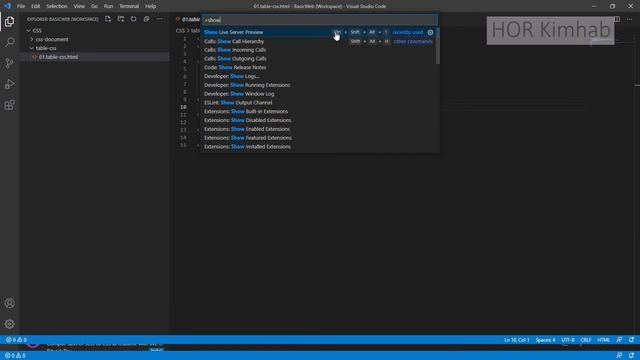Click the HTML file icon beside 01.table-css.html

(35, 57)
